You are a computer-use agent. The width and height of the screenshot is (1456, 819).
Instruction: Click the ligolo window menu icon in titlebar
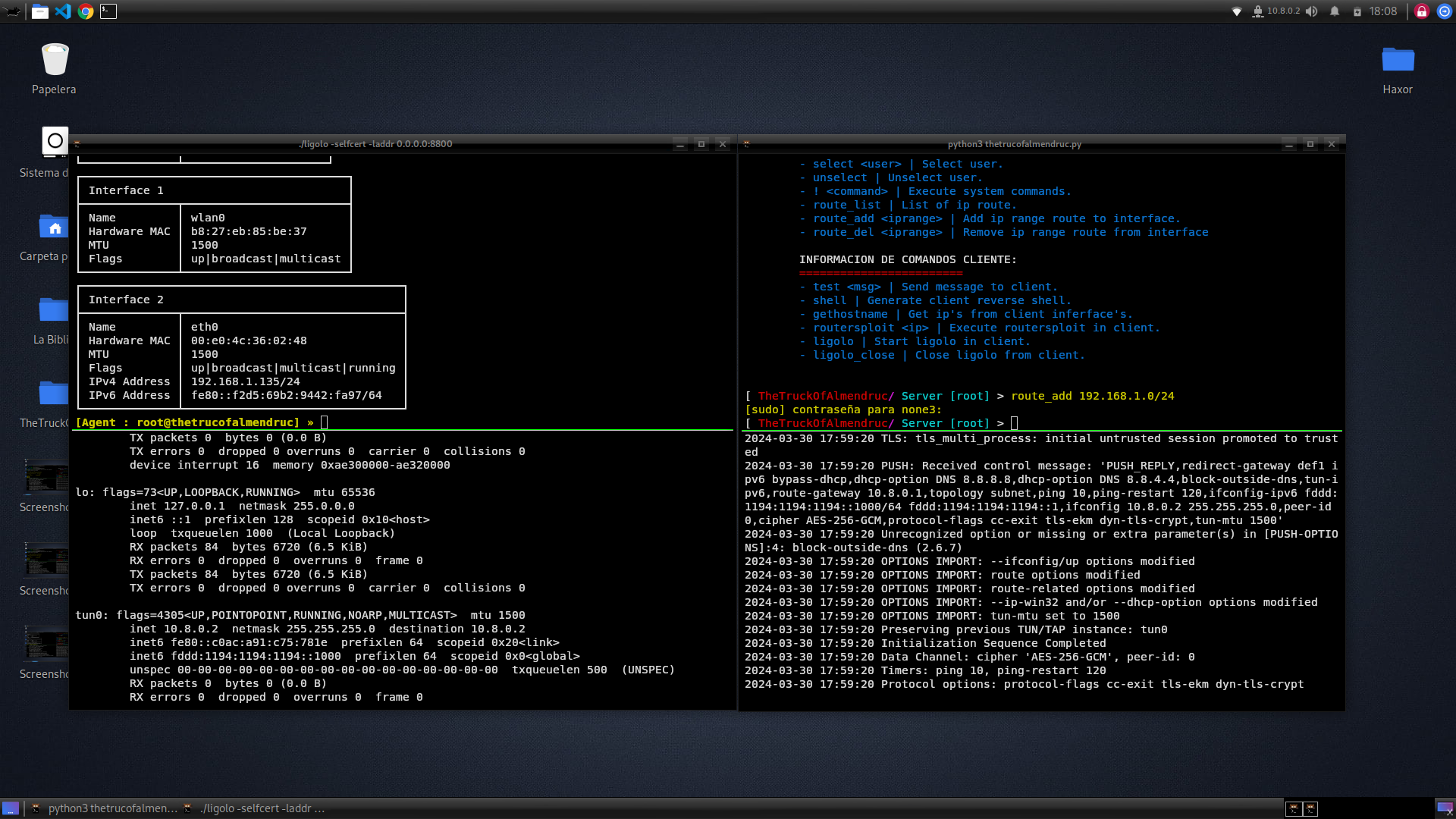point(77,144)
